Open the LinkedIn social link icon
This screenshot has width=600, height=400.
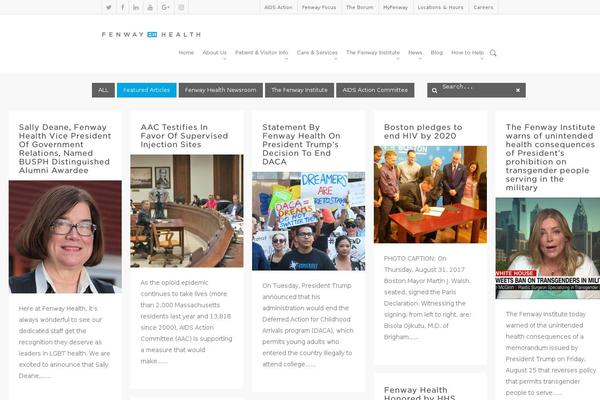[136, 7]
